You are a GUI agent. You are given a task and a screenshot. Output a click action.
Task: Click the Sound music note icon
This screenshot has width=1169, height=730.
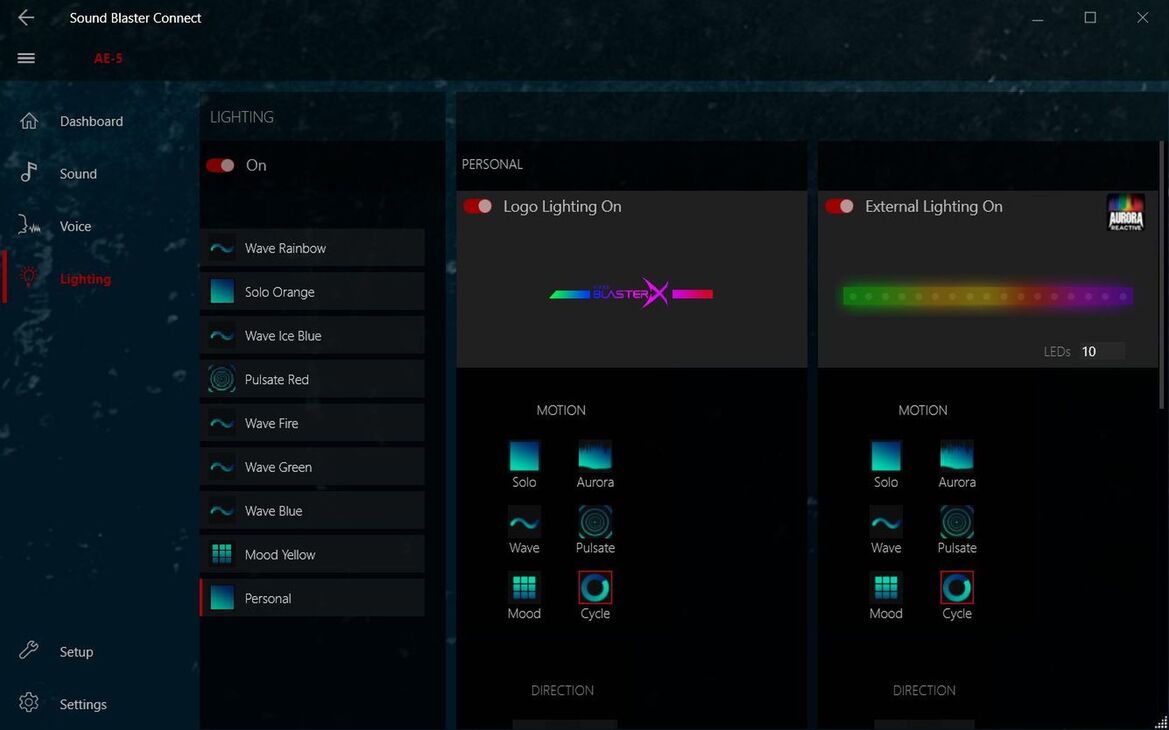(x=28, y=172)
